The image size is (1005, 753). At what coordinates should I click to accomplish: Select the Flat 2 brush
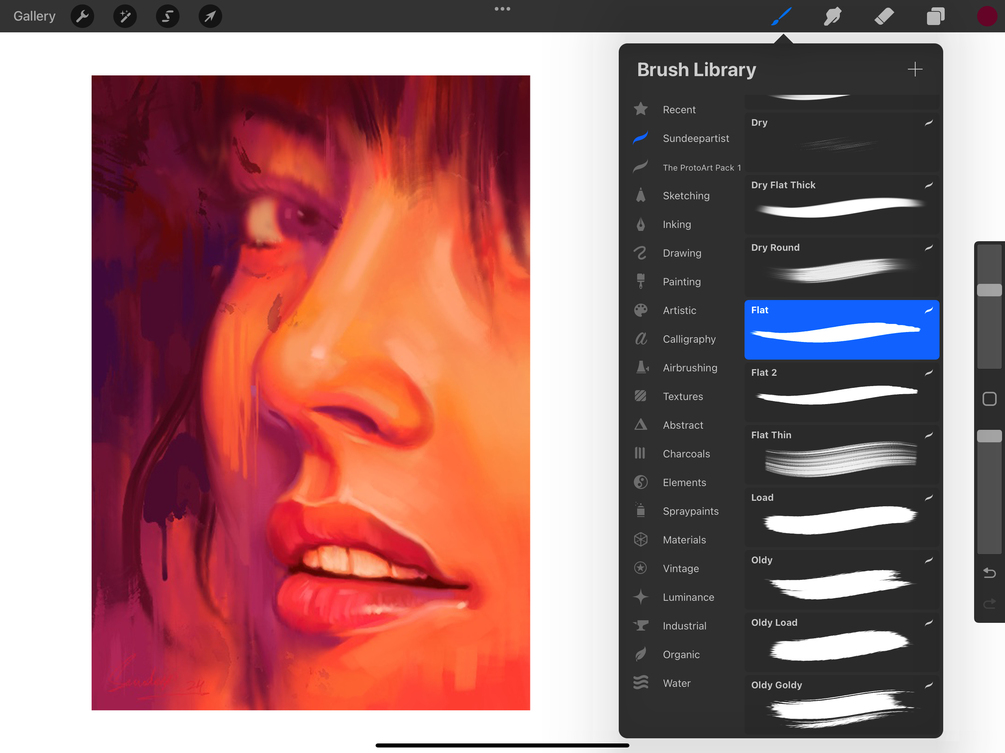(x=842, y=392)
